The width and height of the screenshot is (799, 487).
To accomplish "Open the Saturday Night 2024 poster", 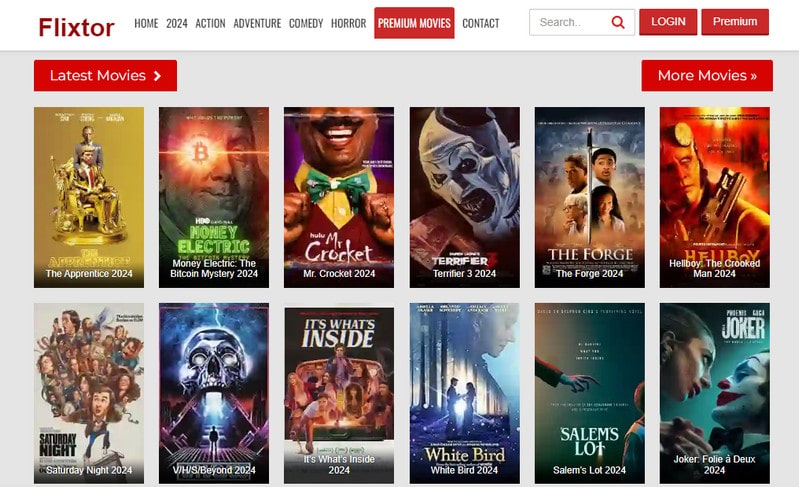I will (x=89, y=393).
